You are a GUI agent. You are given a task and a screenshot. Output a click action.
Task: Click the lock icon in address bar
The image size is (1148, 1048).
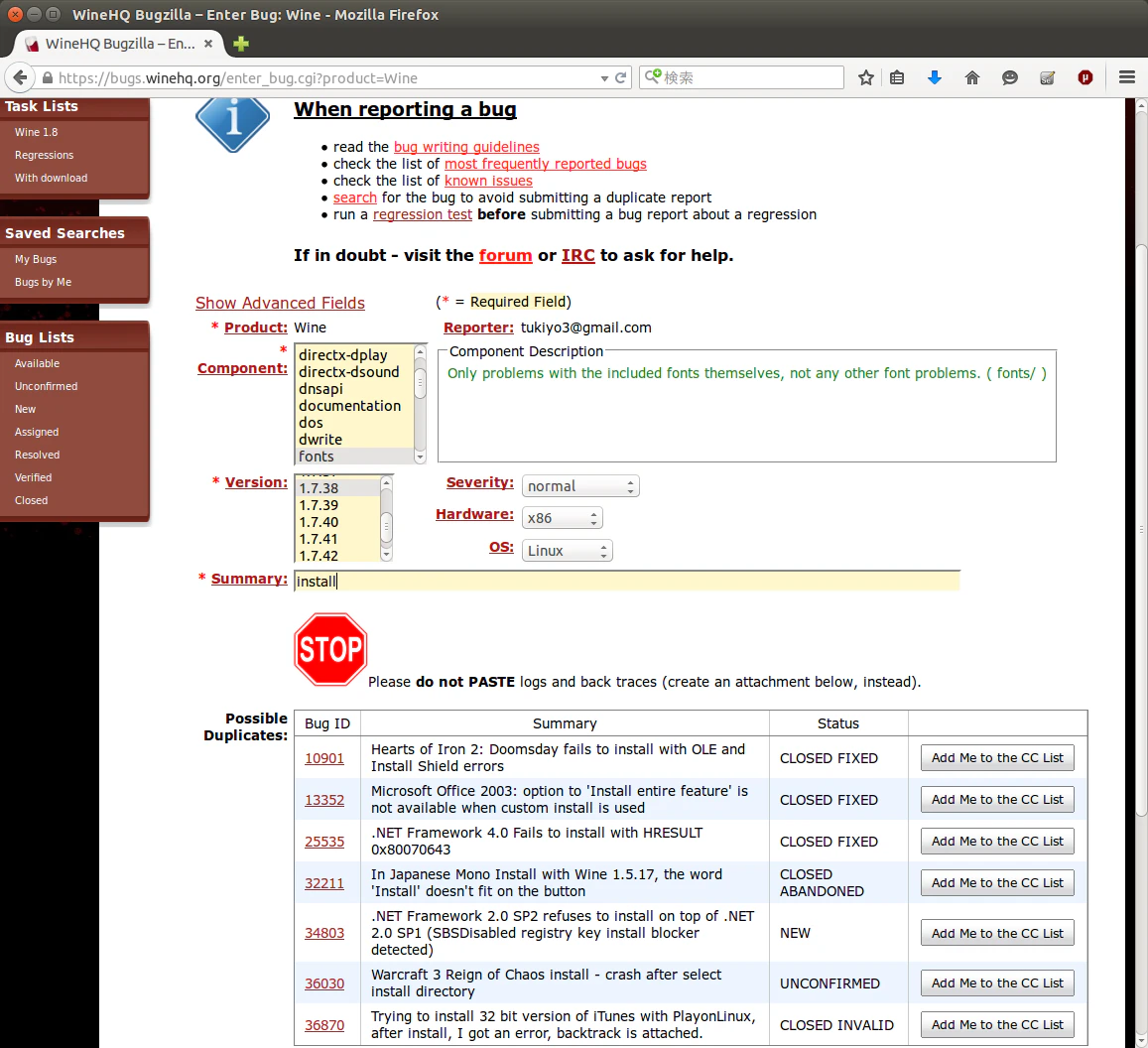pyautogui.click(x=48, y=77)
